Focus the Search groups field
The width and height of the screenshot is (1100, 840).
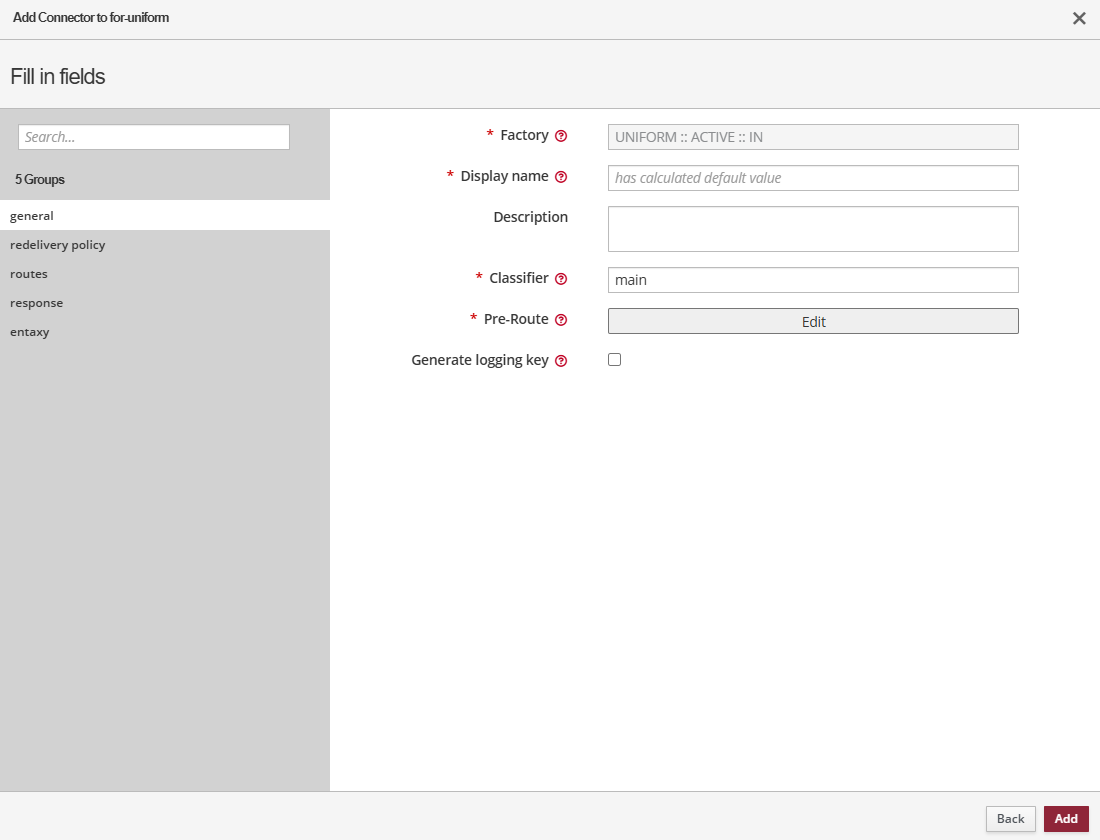[x=154, y=137]
